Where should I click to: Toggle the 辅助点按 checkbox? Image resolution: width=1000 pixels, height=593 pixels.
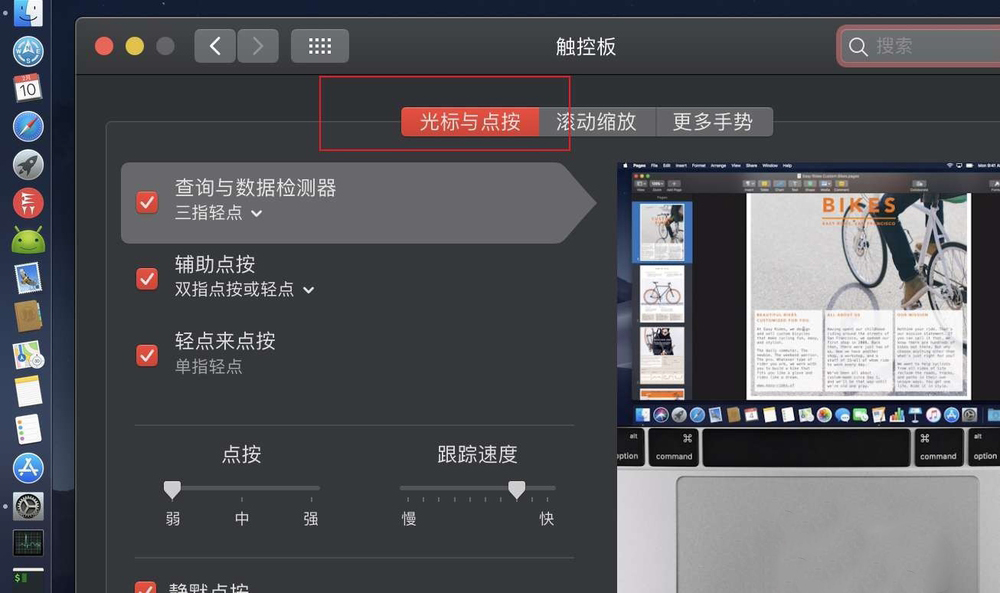click(147, 279)
